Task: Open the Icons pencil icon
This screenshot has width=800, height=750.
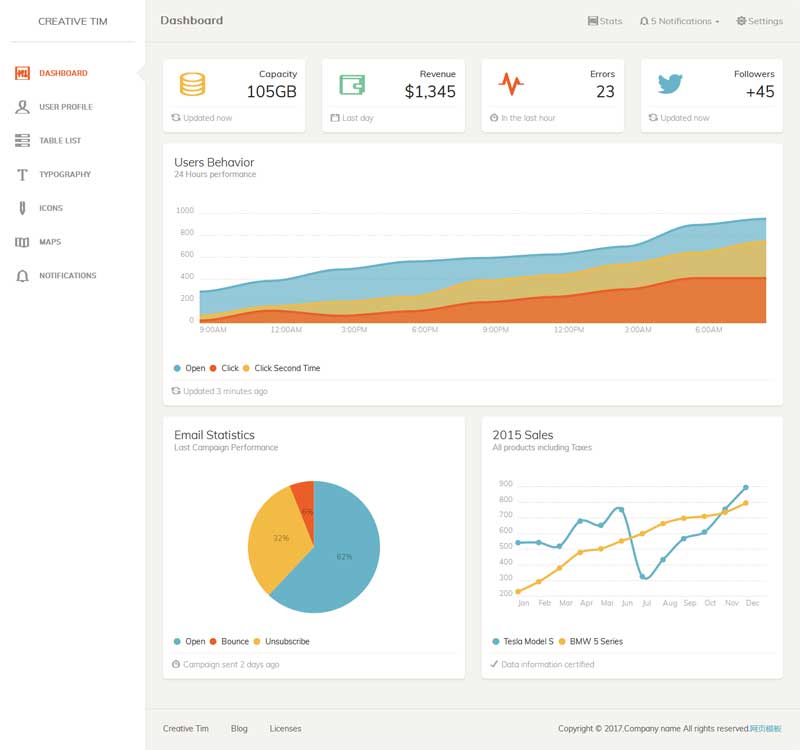Action: (x=22, y=208)
